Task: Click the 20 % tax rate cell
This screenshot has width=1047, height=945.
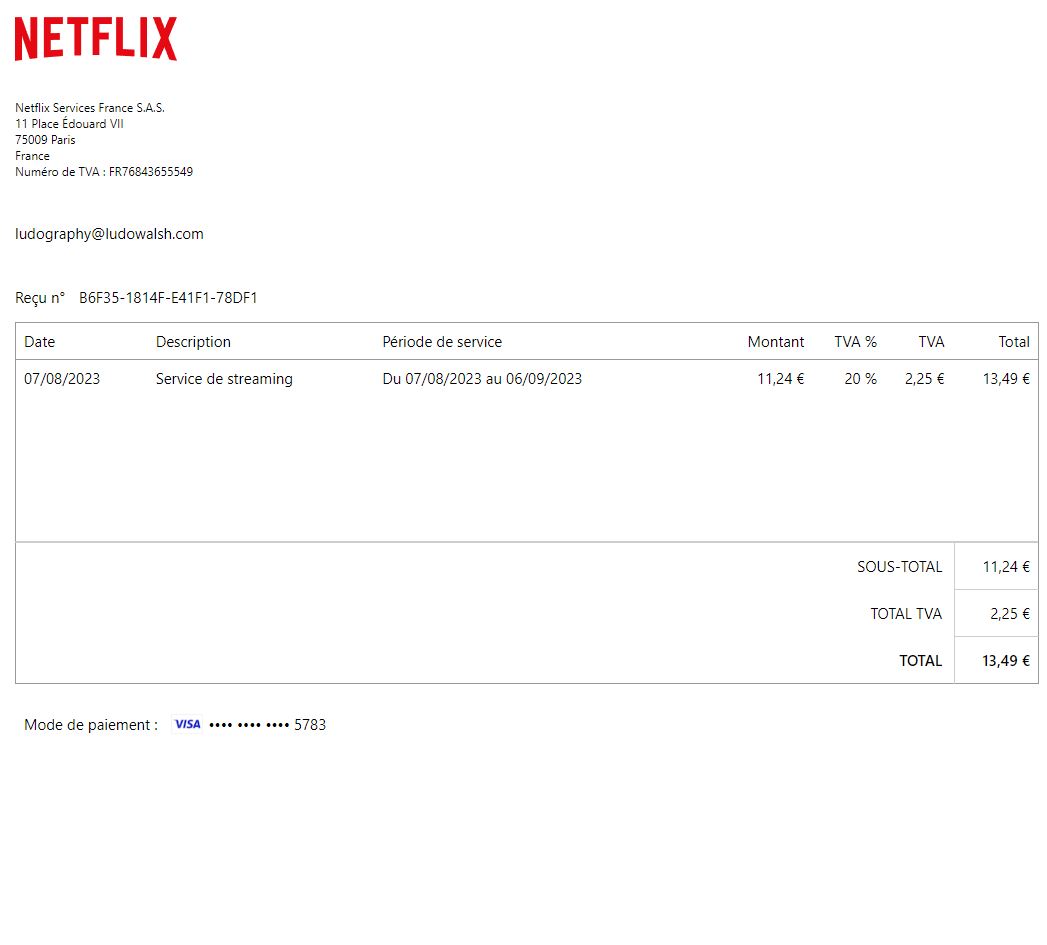Action: (861, 379)
